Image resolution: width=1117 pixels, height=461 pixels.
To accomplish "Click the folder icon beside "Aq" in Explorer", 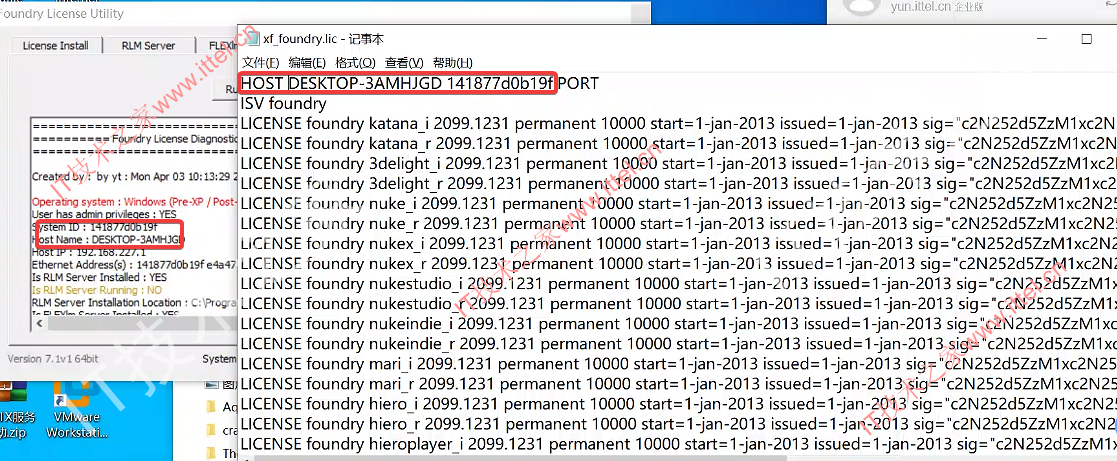I will coord(210,407).
